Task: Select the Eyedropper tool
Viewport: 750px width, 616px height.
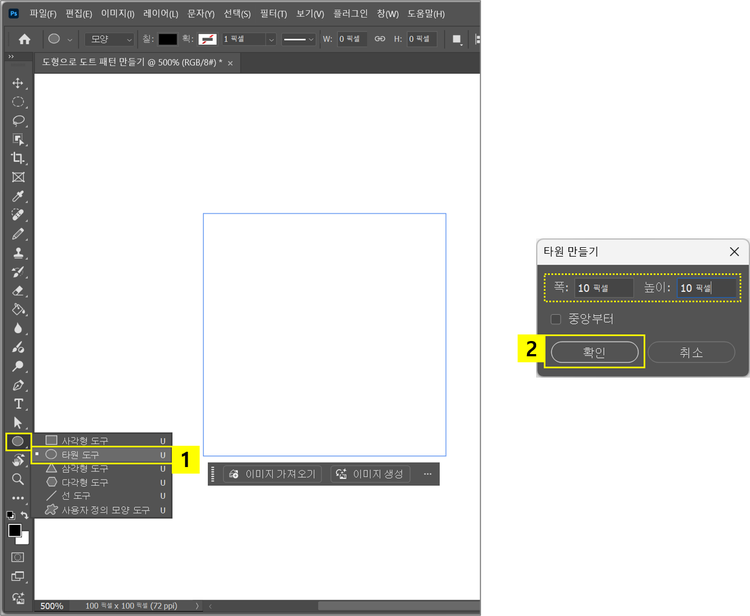Action: click(18, 196)
